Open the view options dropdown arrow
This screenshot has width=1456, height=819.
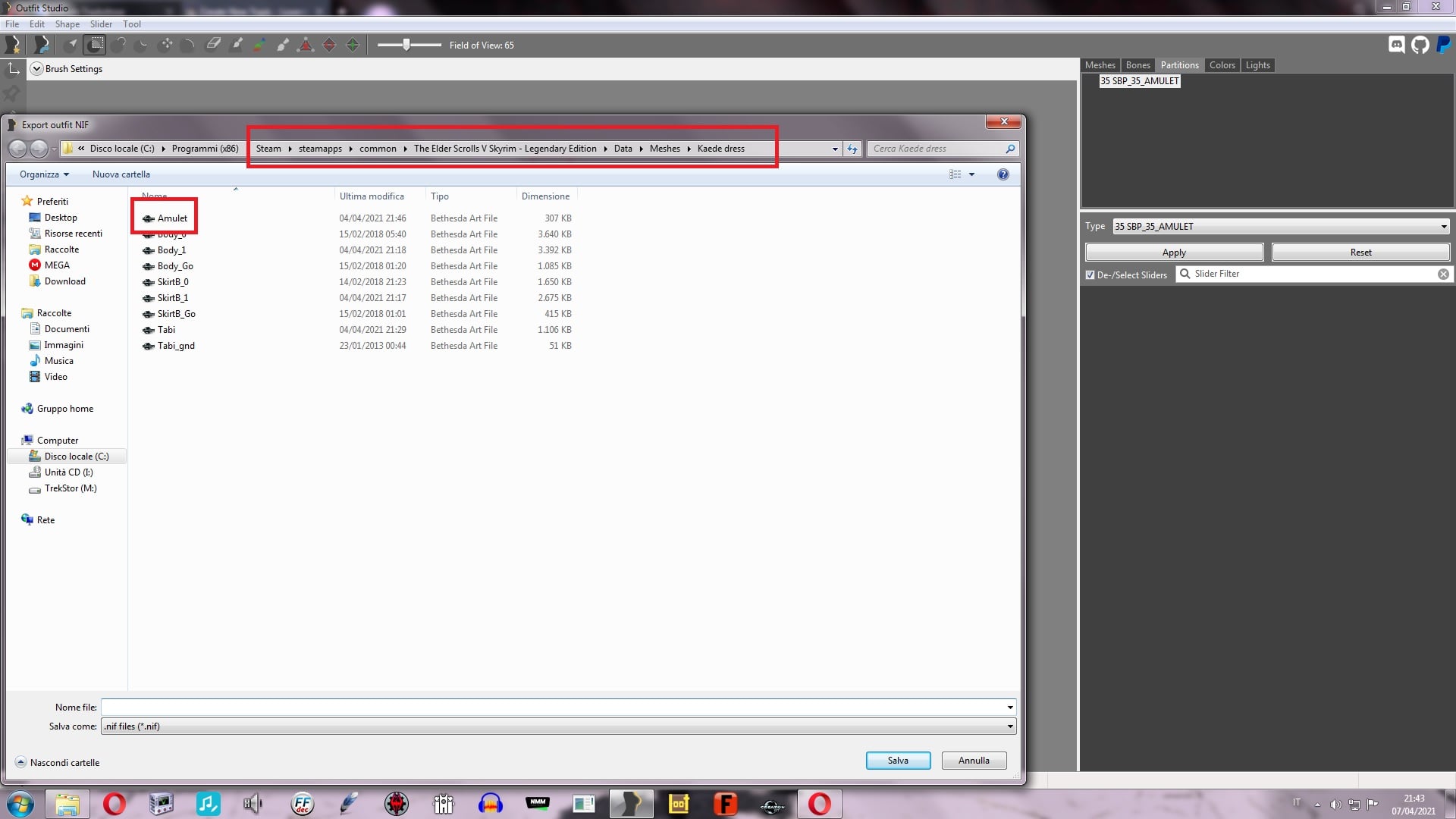(971, 174)
